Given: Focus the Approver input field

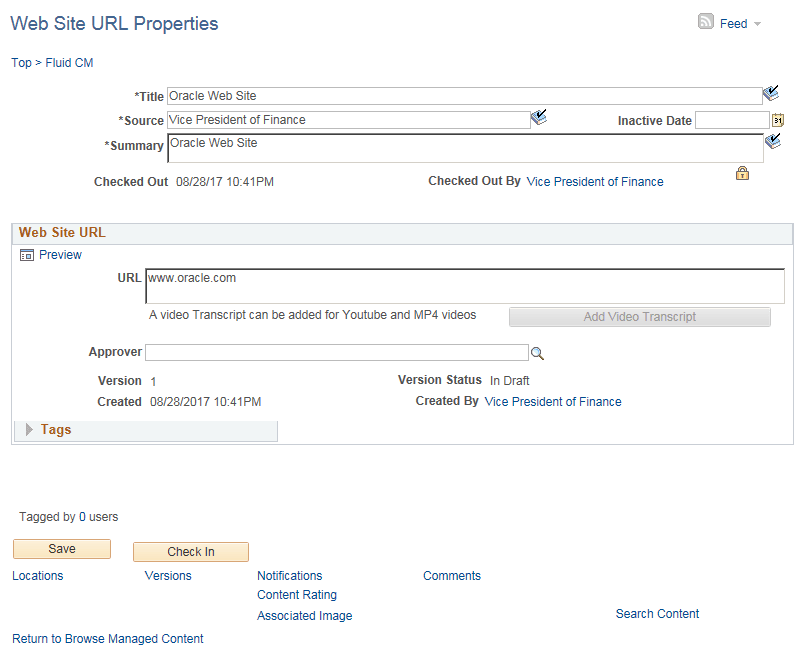Looking at the screenshot, I should coord(336,352).
